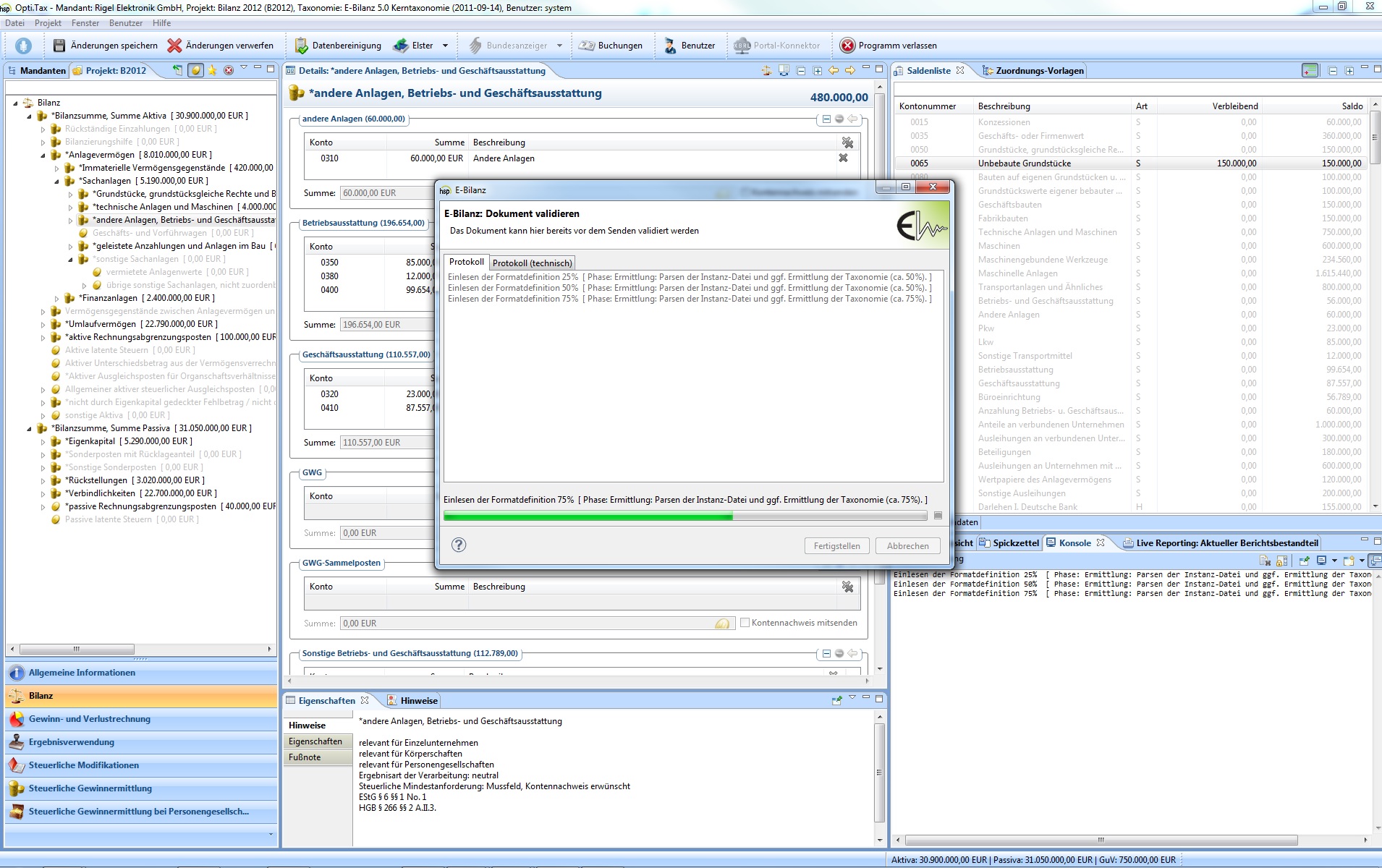The height and width of the screenshot is (868, 1382).
Task: Click Änderungen speichern toolbar button
Action: tap(106, 46)
